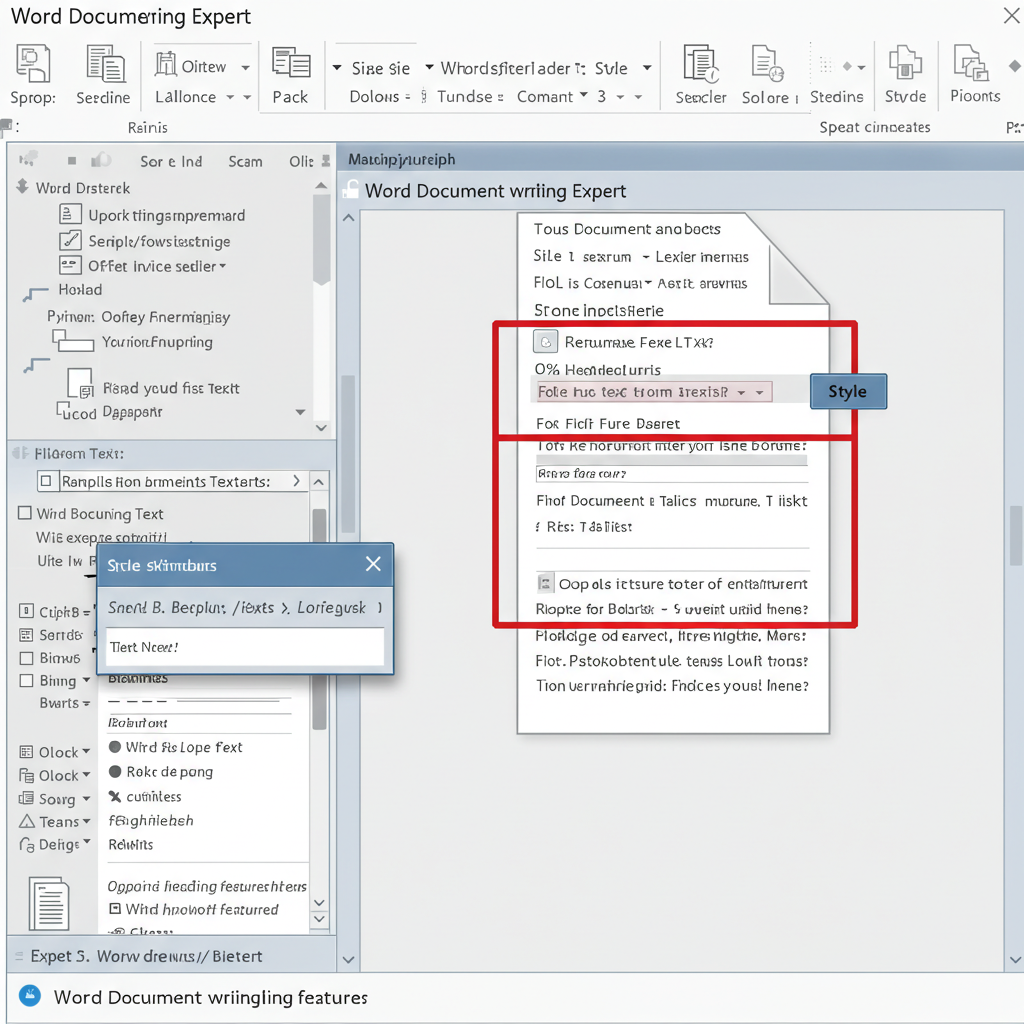Click the Oirtew icon in ribbon
This screenshot has height=1024, width=1024.
(166, 64)
